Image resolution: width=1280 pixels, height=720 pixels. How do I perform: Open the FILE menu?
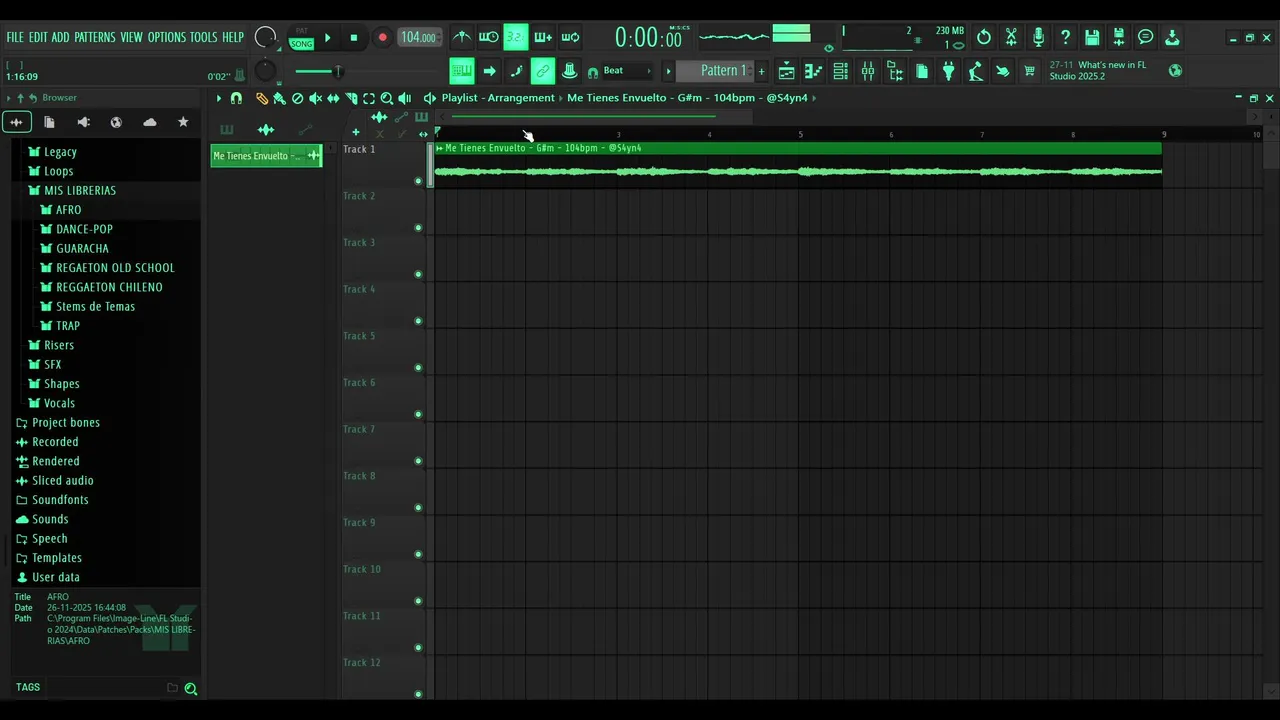[15, 37]
